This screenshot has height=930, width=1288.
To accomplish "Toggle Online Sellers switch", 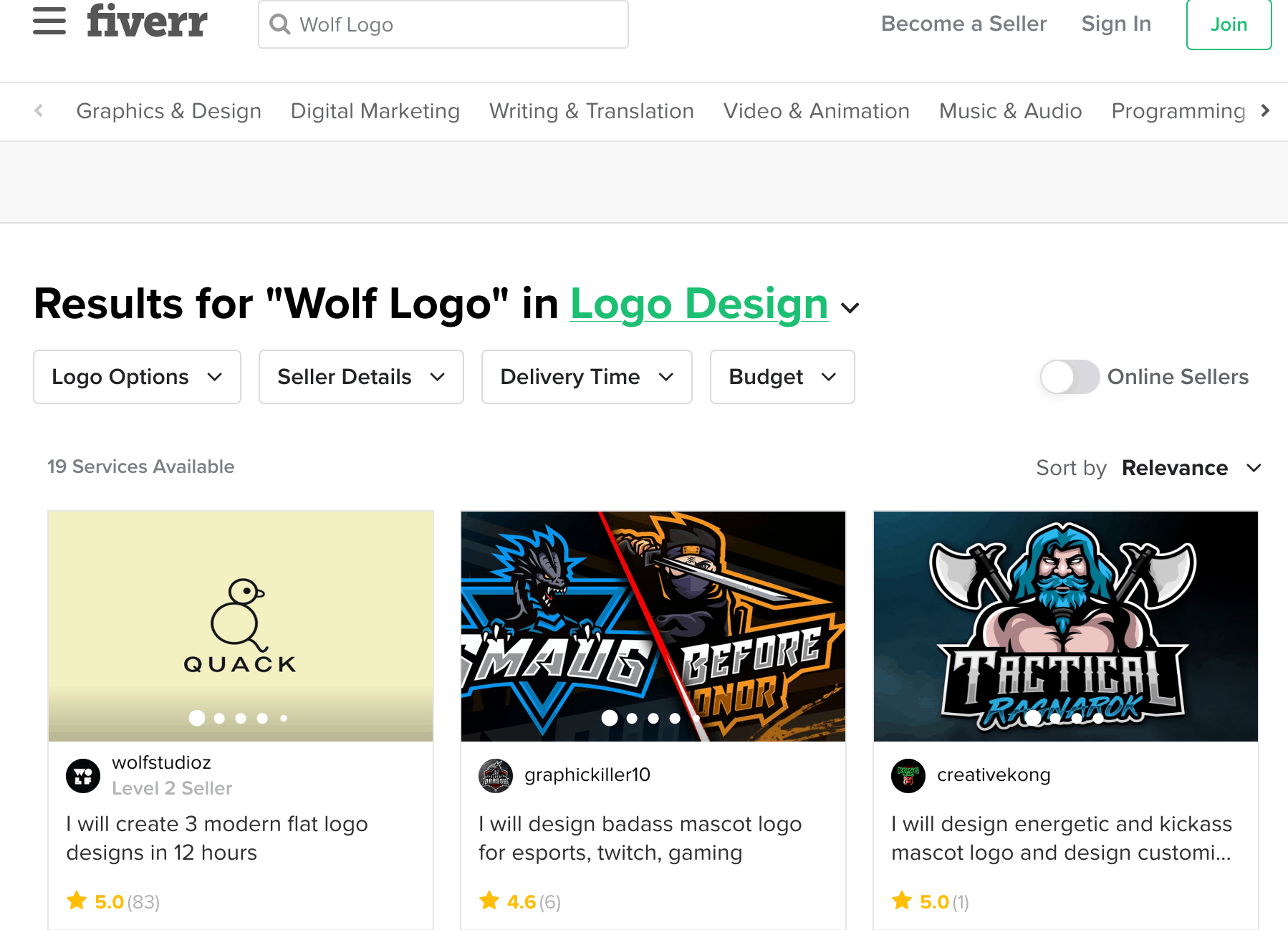I will coord(1070,377).
